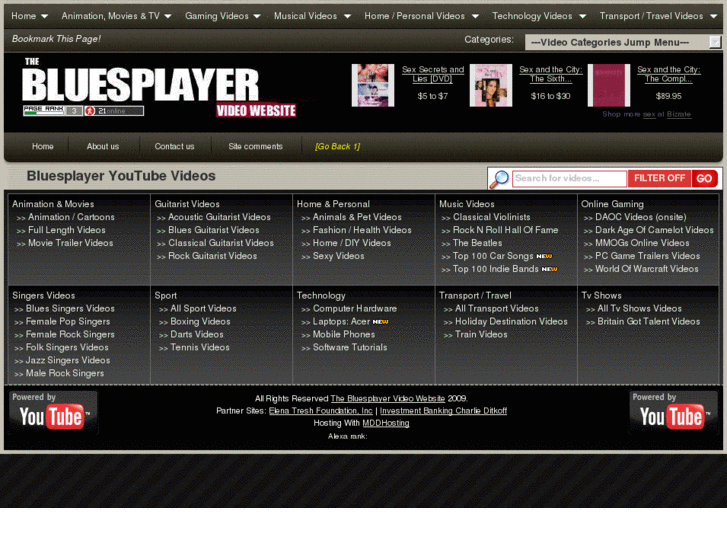Click the magnifying glass search icon
This screenshot has width=727, height=545.
(x=499, y=179)
